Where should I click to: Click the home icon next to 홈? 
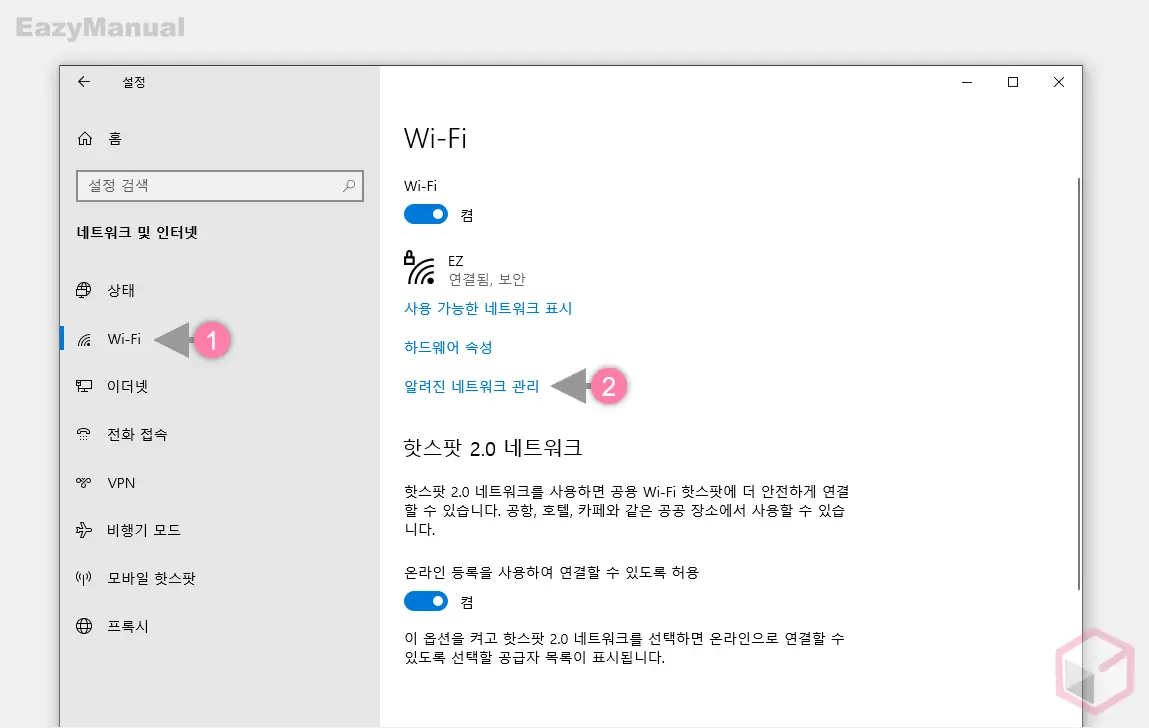click(85, 138)
